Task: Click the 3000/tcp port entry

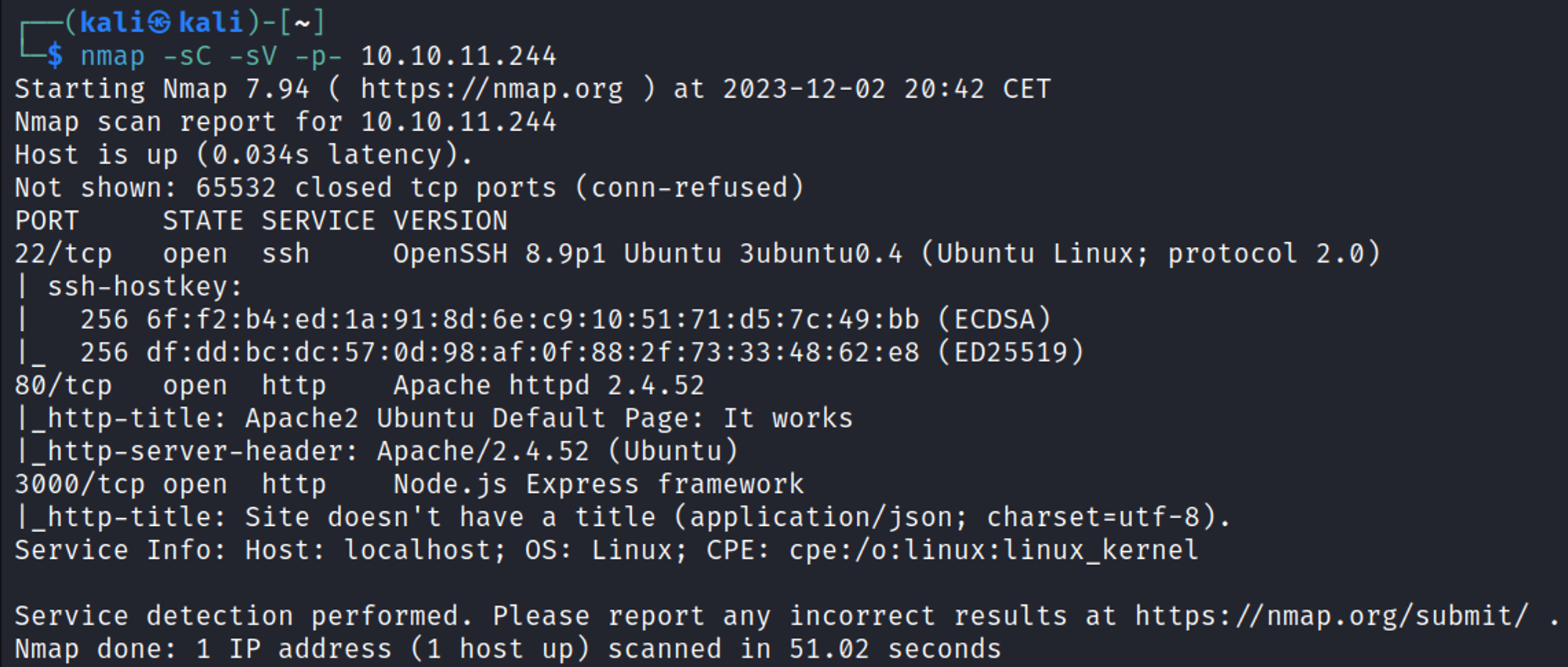Action: tap(80, 484)
